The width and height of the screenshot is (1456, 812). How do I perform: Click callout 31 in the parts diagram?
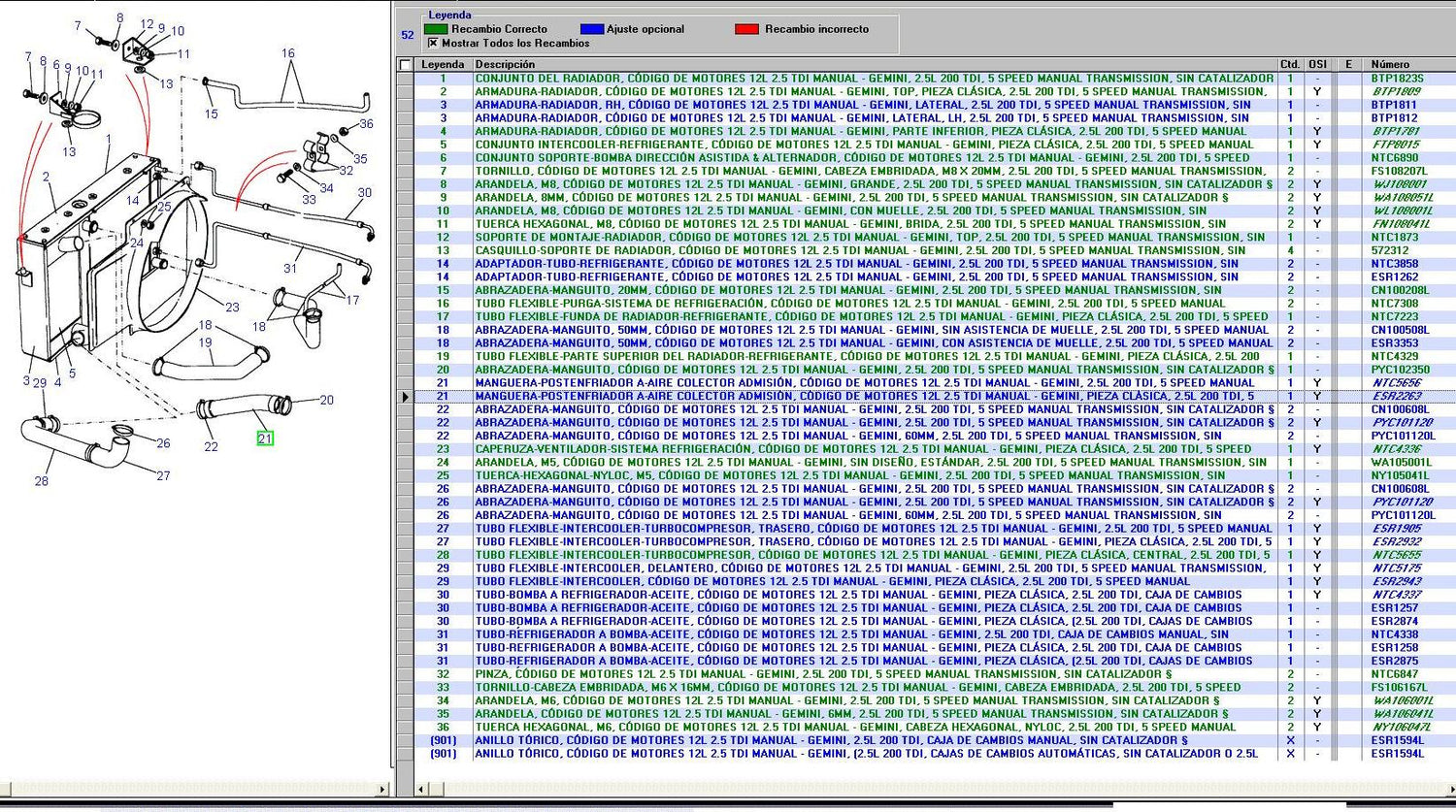click(x=290, y=268)
